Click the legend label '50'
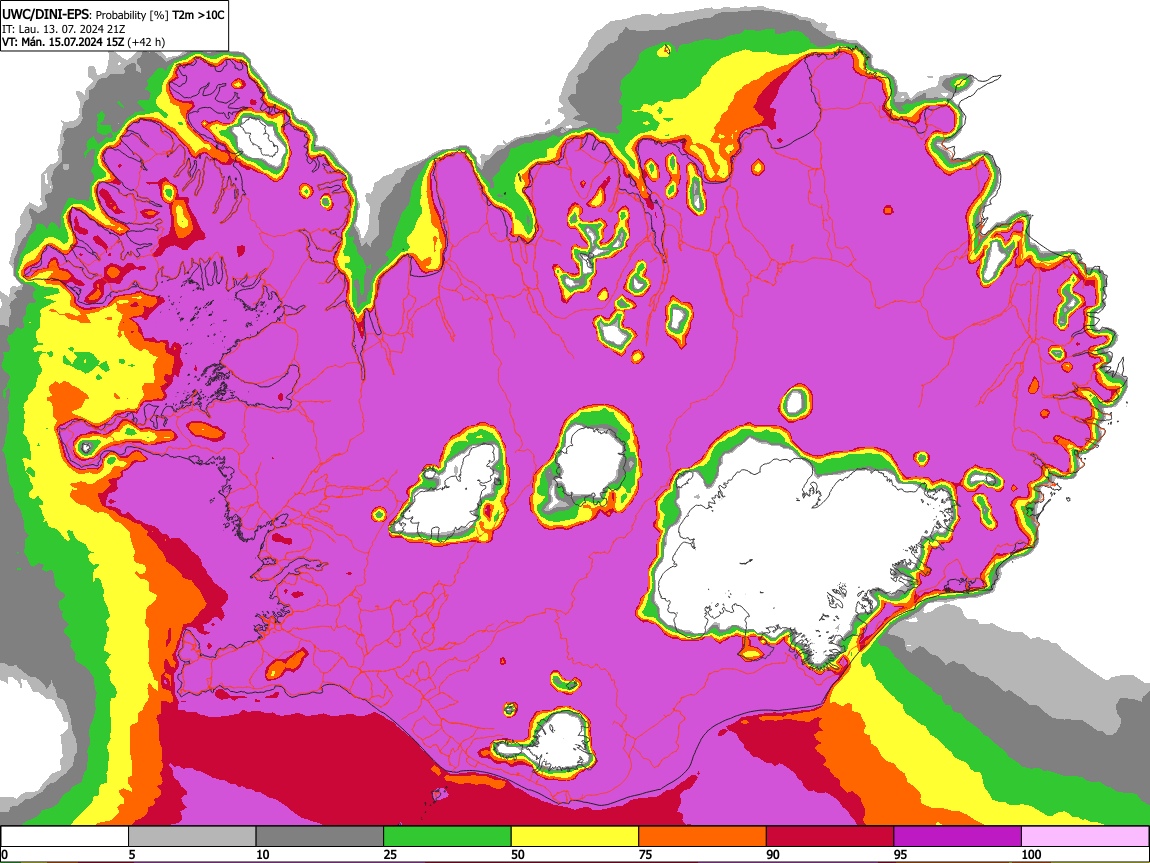This screenshot has width=1150, height=863. click(x=518, y=854)
